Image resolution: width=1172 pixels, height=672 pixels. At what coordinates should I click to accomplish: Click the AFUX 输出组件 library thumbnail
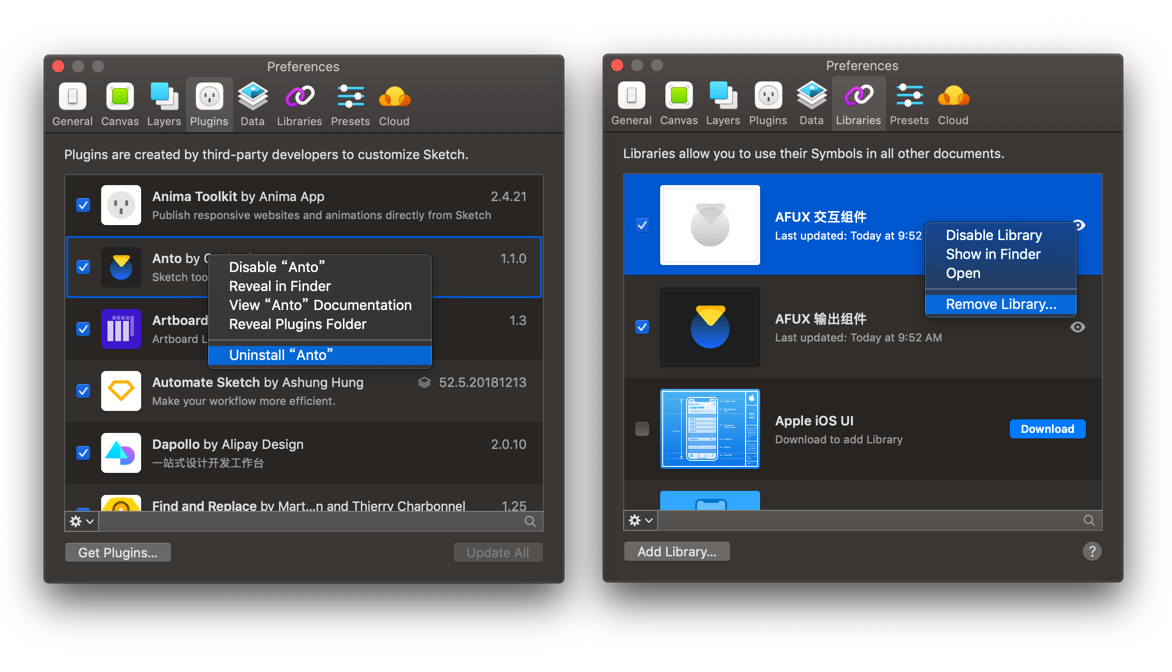[x=710, y=327]
